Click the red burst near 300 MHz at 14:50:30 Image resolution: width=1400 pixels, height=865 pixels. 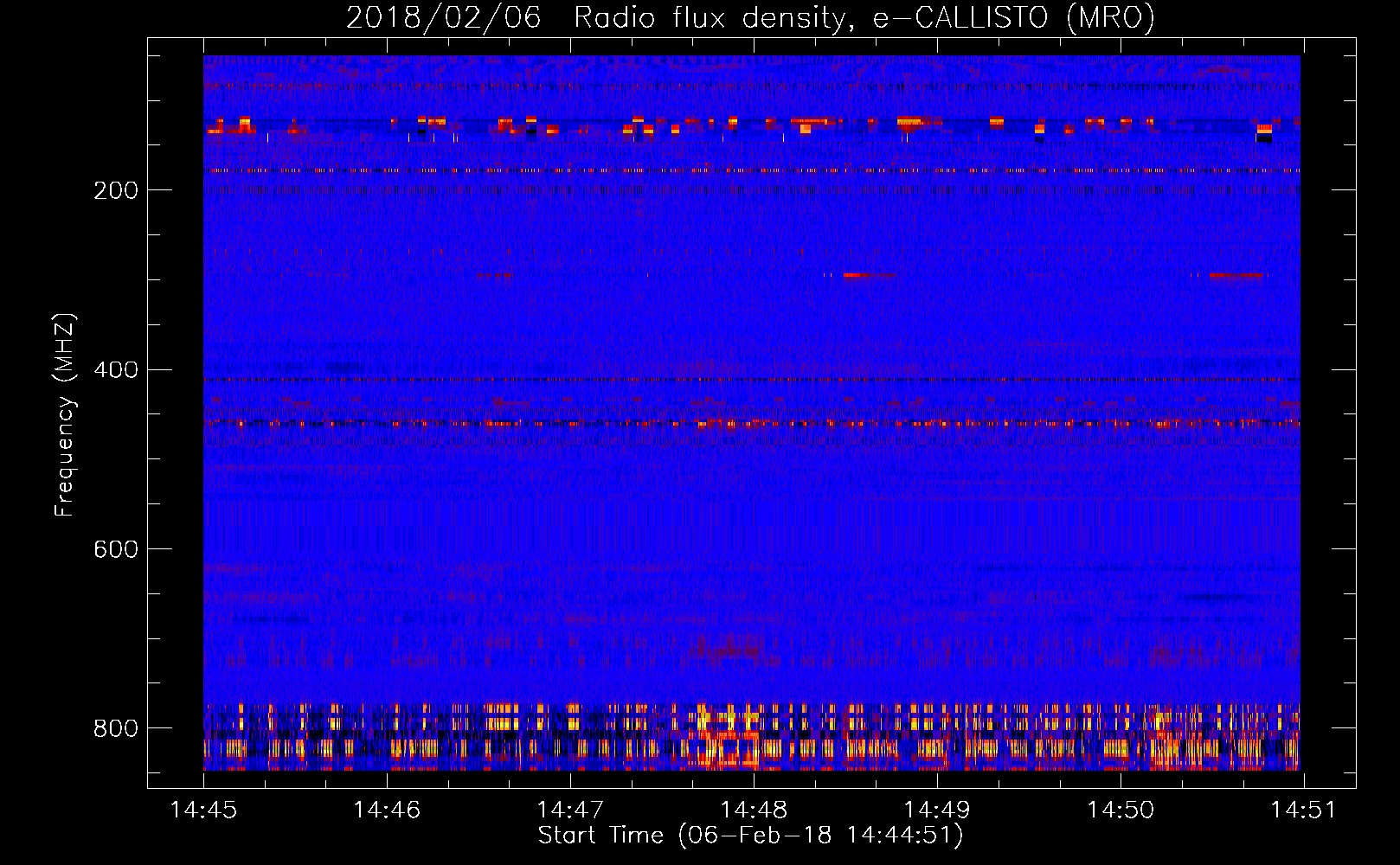pyautogui.click(x=1236, y=275)
